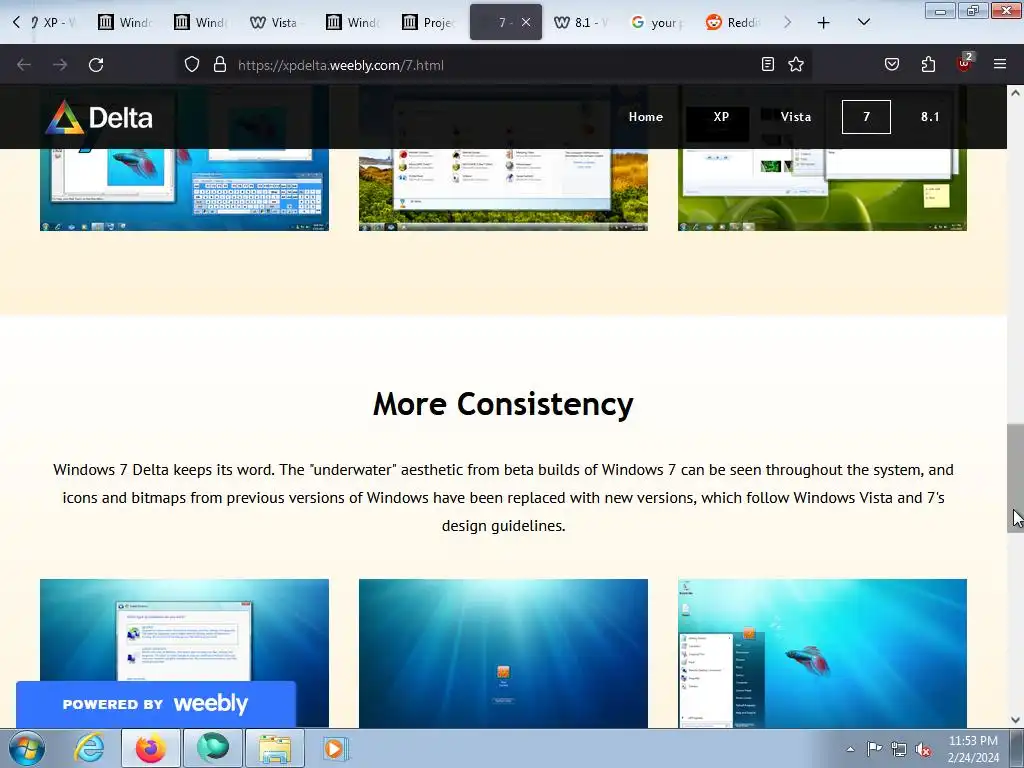Go to the Home page link
Screen dimensions: 1024x768
(x=645, y=117)
